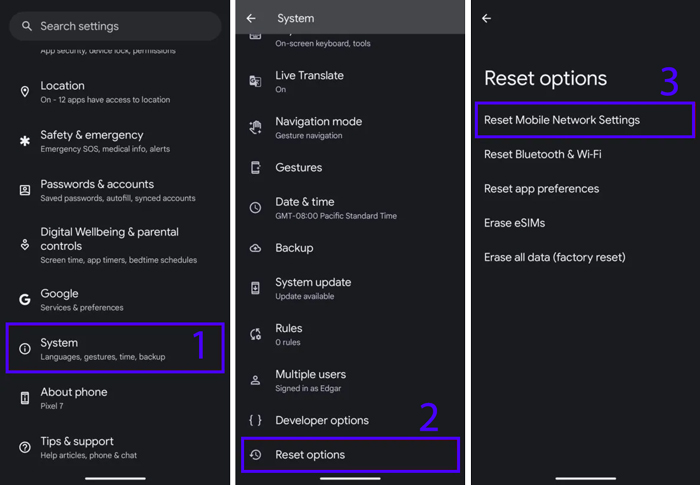Click the Date & time clock icon

(255, 208)
